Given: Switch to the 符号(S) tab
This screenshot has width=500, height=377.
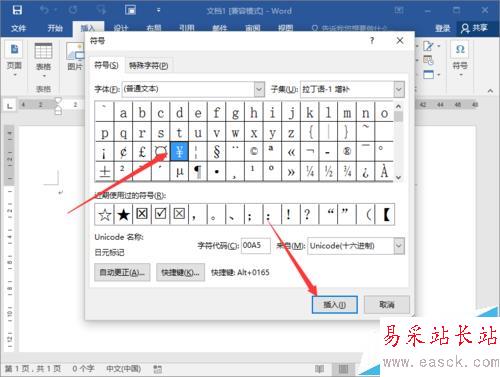Looking at the screenshot, I should coord(106,65).
